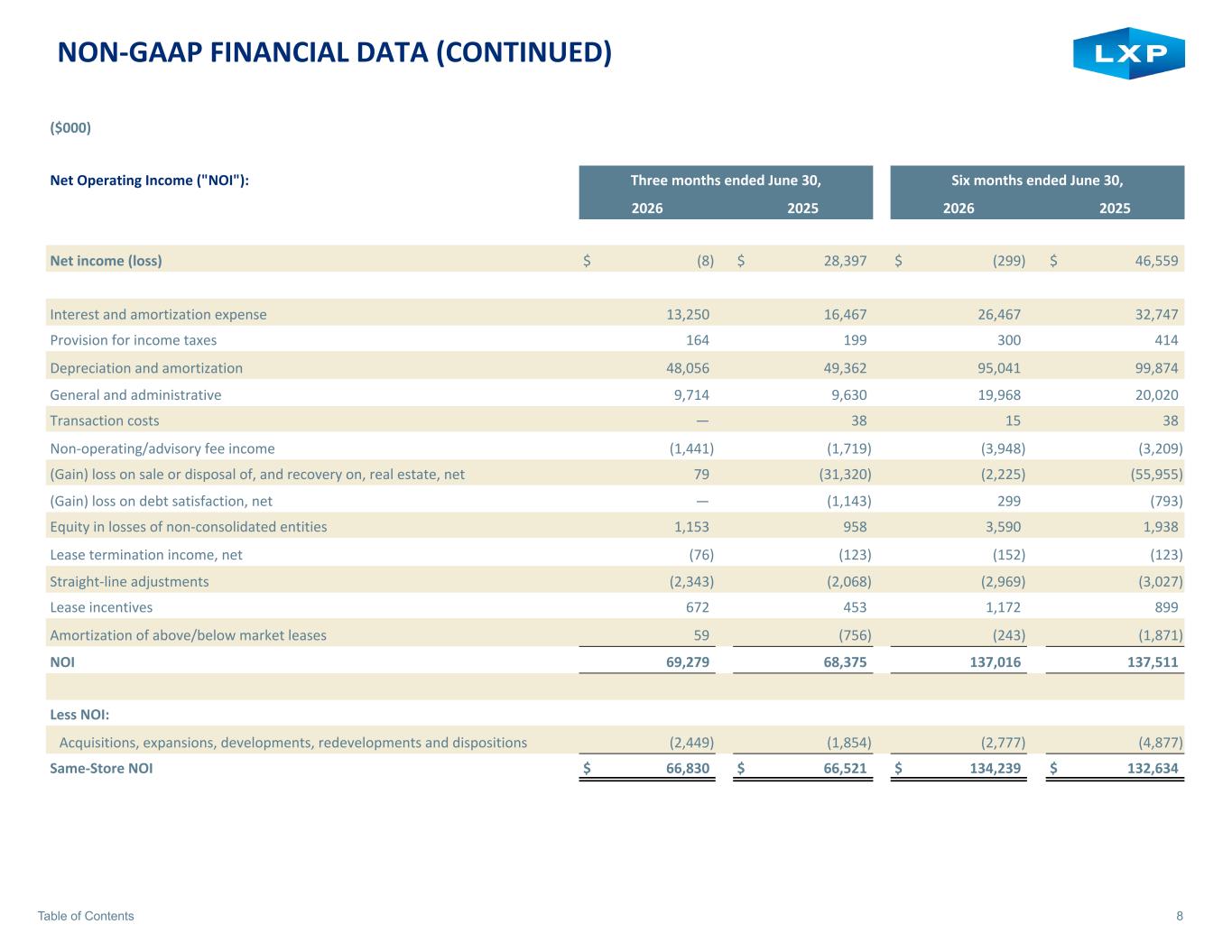Select the 'Lease incentives' row label

click(101, 607)
